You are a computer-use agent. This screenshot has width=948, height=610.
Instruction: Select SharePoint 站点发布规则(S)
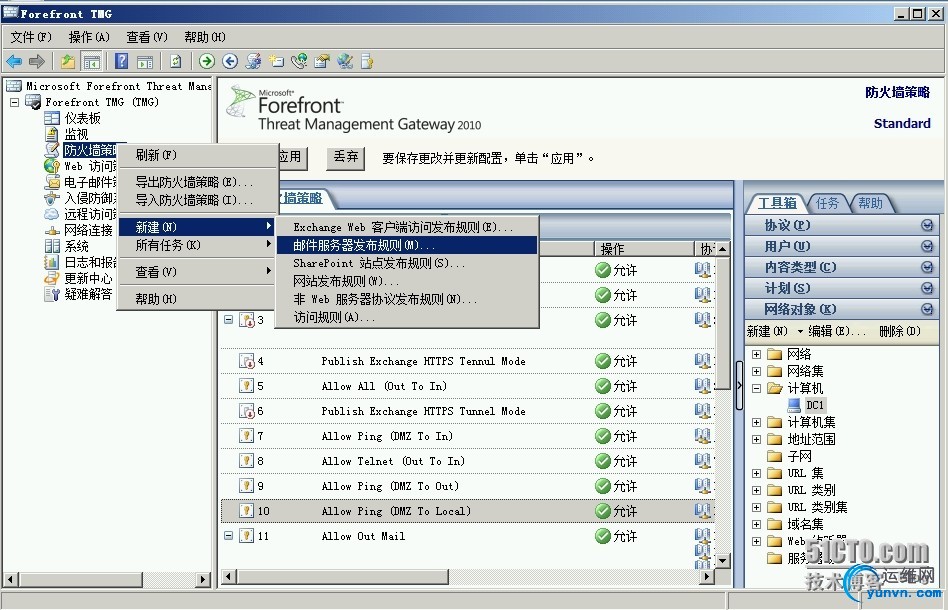tap(407, 263)
